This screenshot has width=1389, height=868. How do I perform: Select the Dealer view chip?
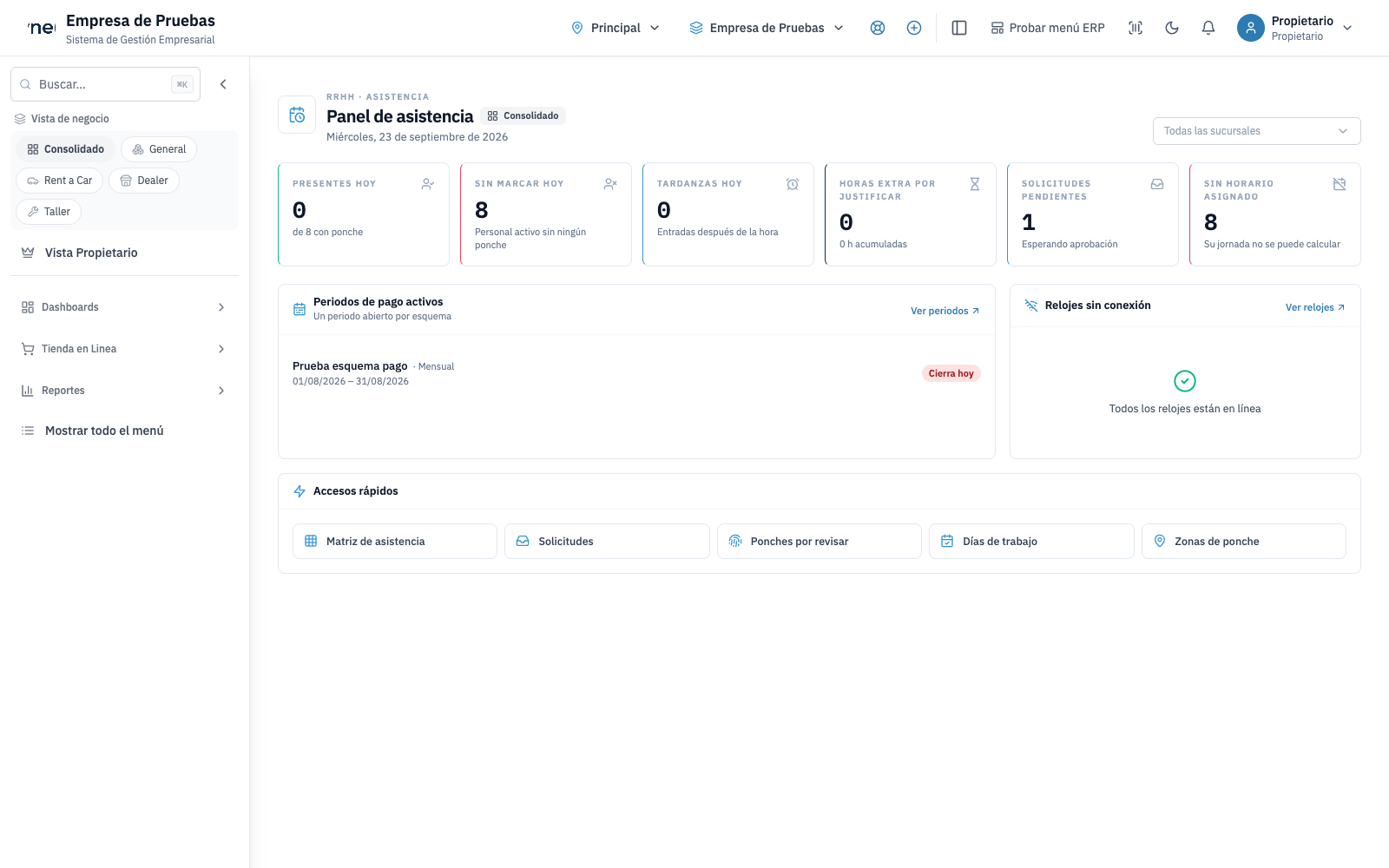144,181
